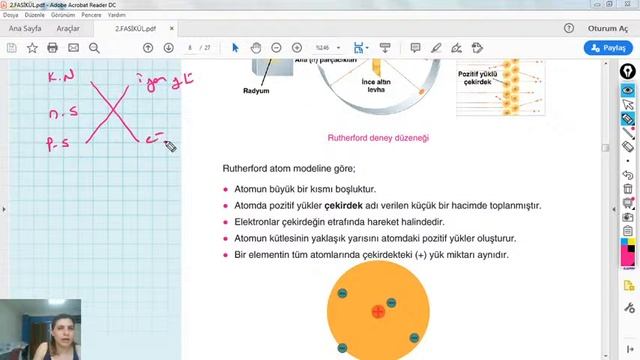Toggle the eye visibility icon

pos(628,90)
